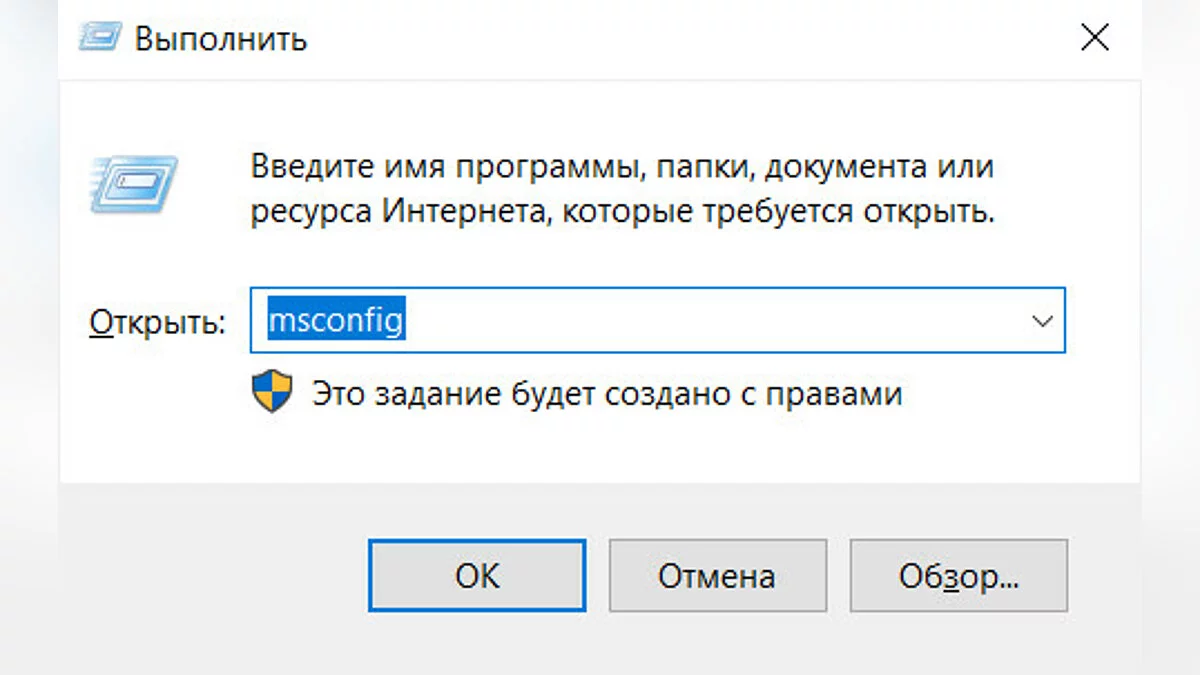Click the Выполнить window title text

coord(221,40)
